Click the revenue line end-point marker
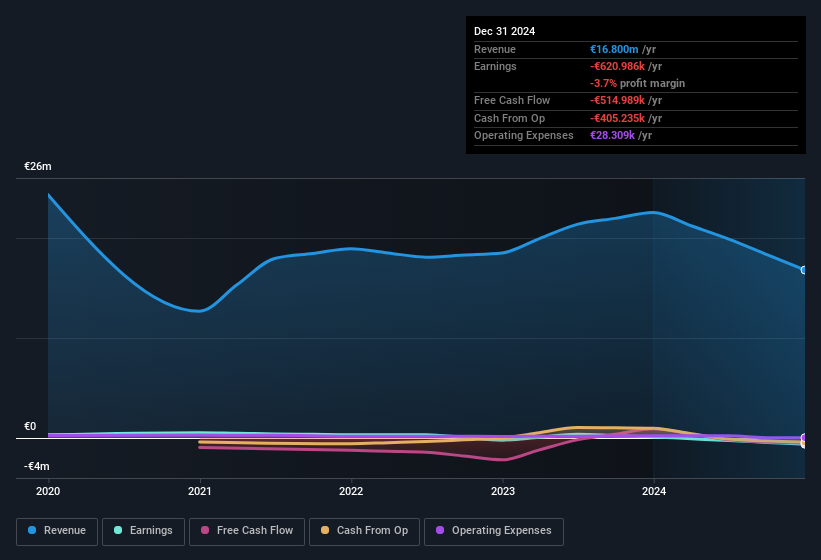 (x=804, y=270)
